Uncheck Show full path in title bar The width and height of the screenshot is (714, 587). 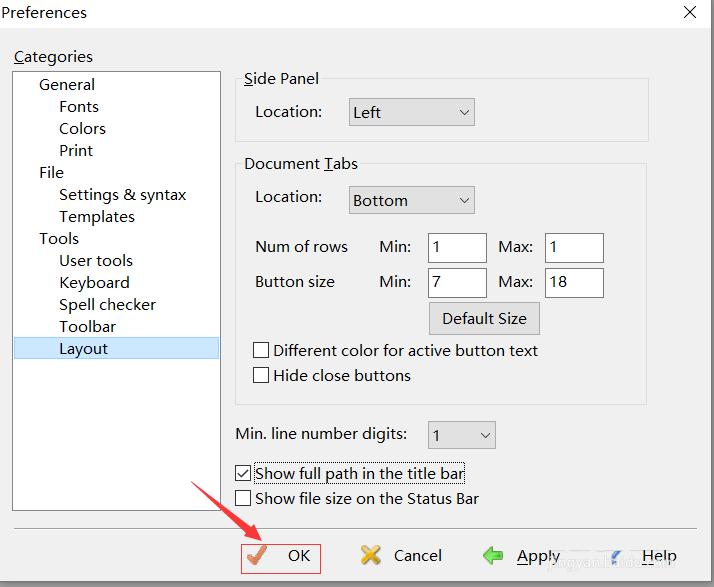(243, 473)
